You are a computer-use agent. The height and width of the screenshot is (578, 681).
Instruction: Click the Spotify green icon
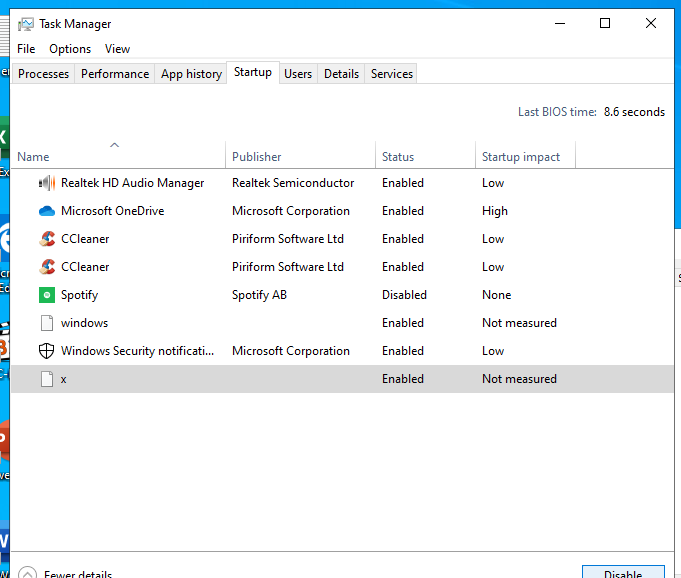tap(47, 295)
